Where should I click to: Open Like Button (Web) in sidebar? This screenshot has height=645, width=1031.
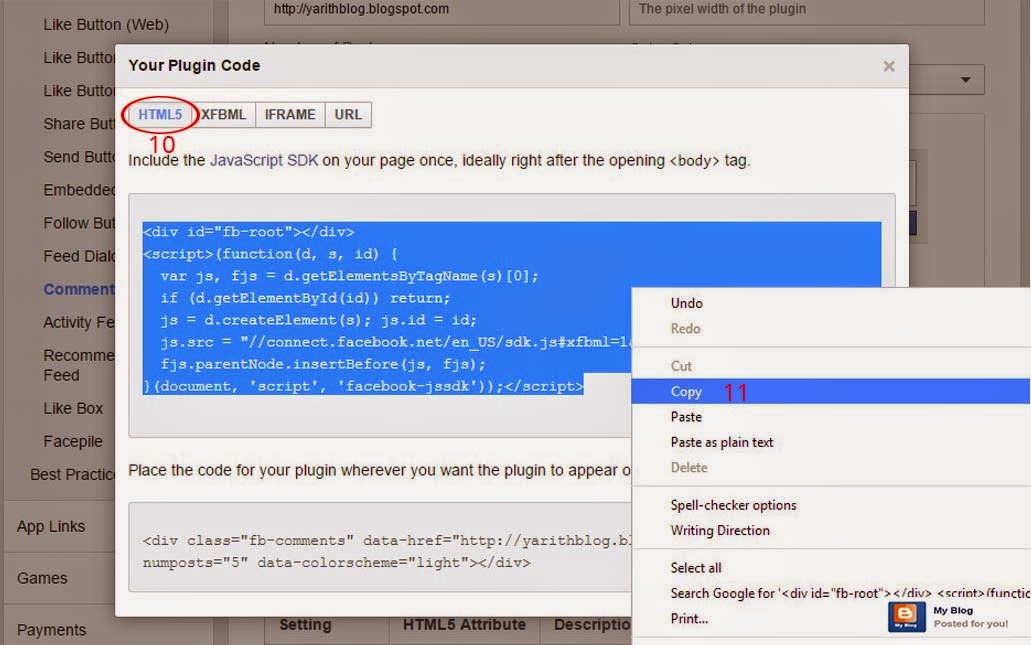(x=106, y=25)
